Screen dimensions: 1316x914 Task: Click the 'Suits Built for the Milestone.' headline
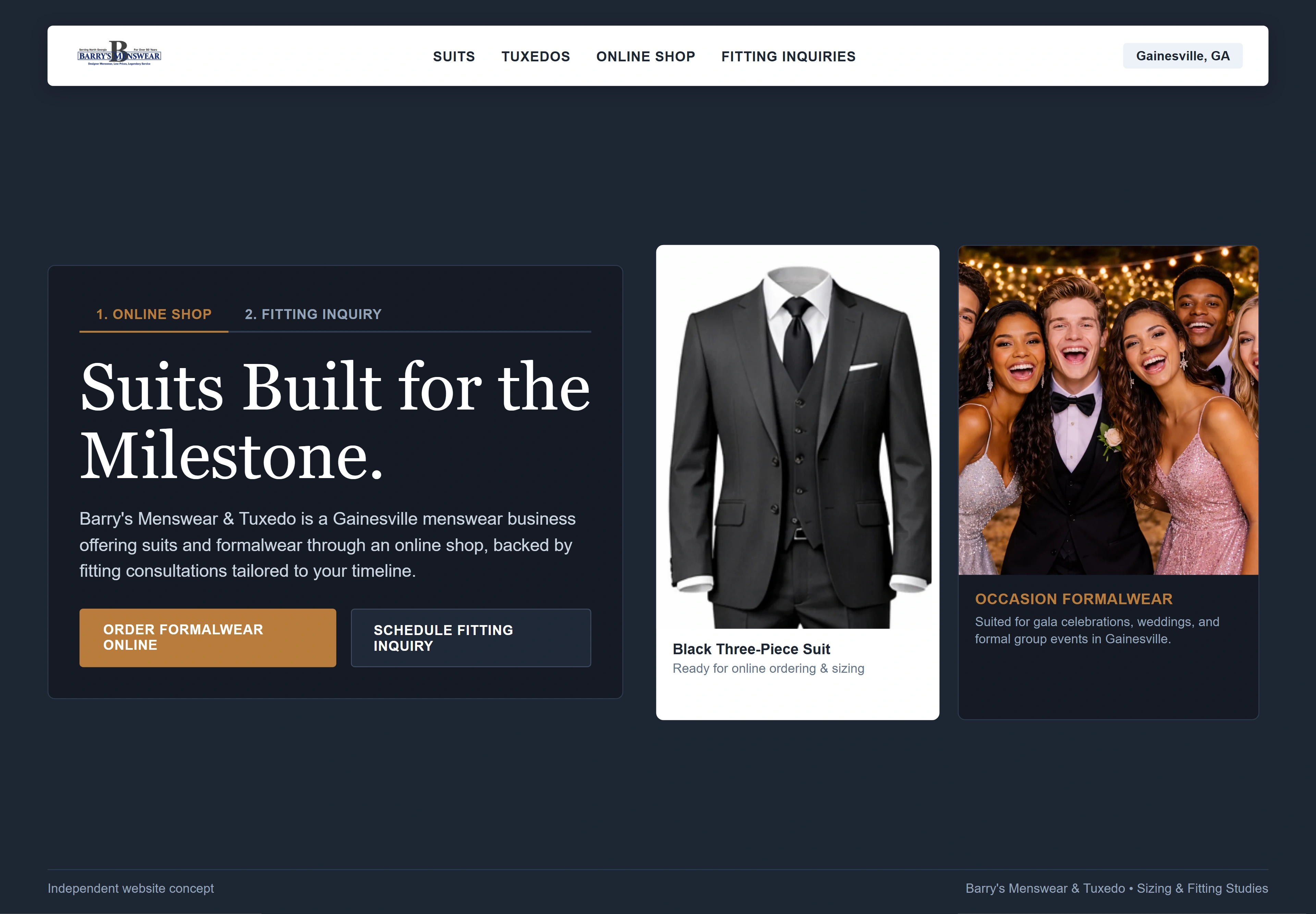pos(335,421)
